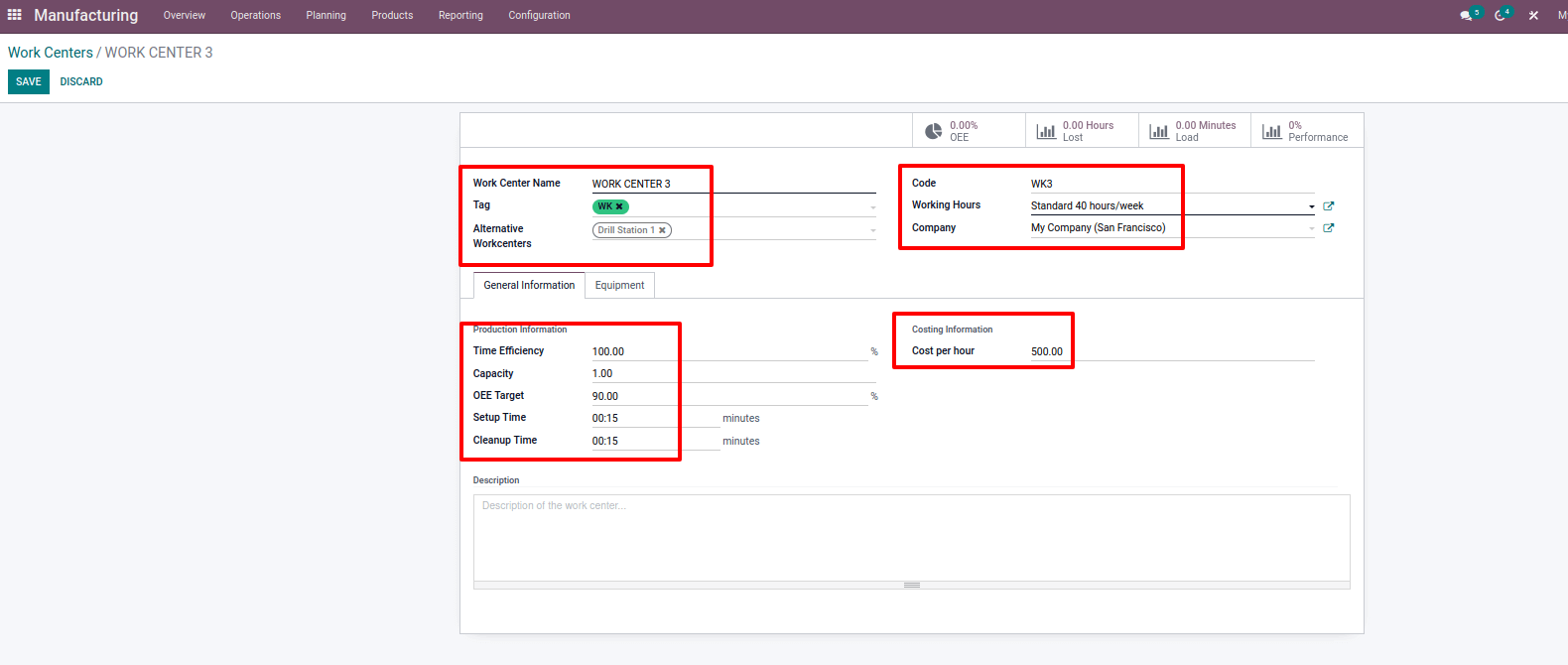Click the Description text area
The width and height of the screenshot is (1568, 665).
click(x=911, y=538)
